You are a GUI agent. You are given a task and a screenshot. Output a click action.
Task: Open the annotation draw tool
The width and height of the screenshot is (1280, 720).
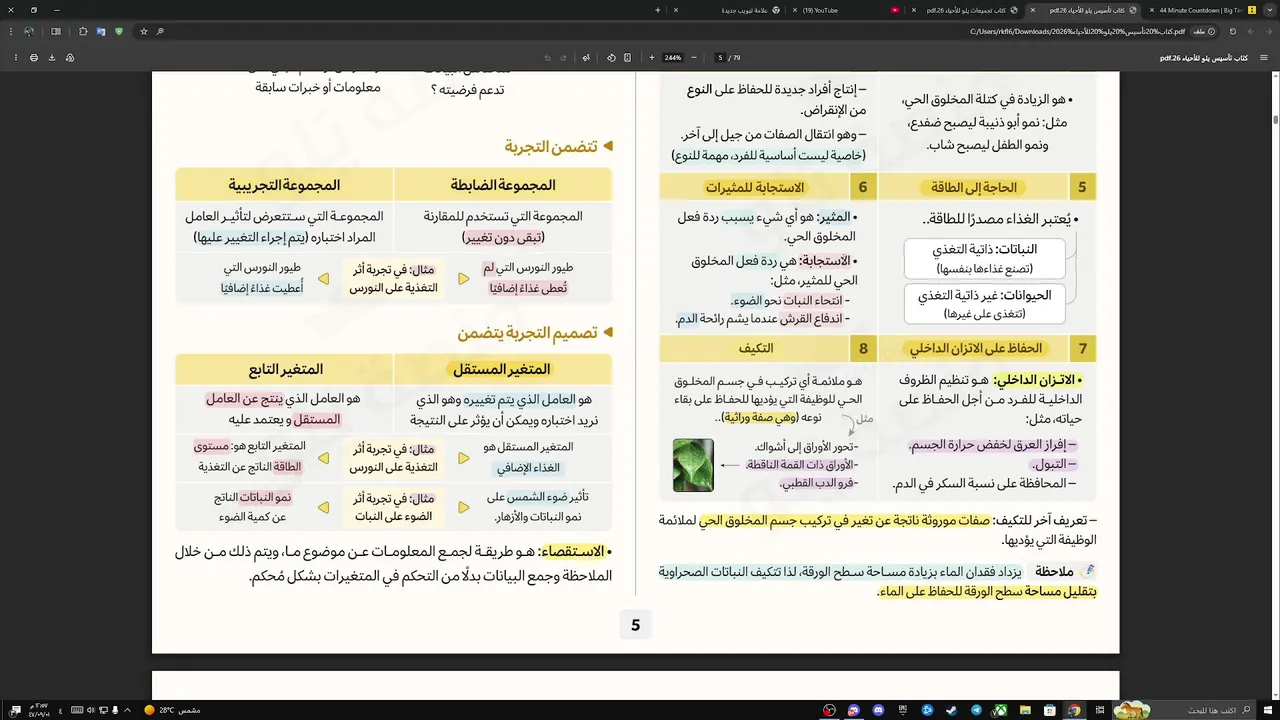click(586, 57)
